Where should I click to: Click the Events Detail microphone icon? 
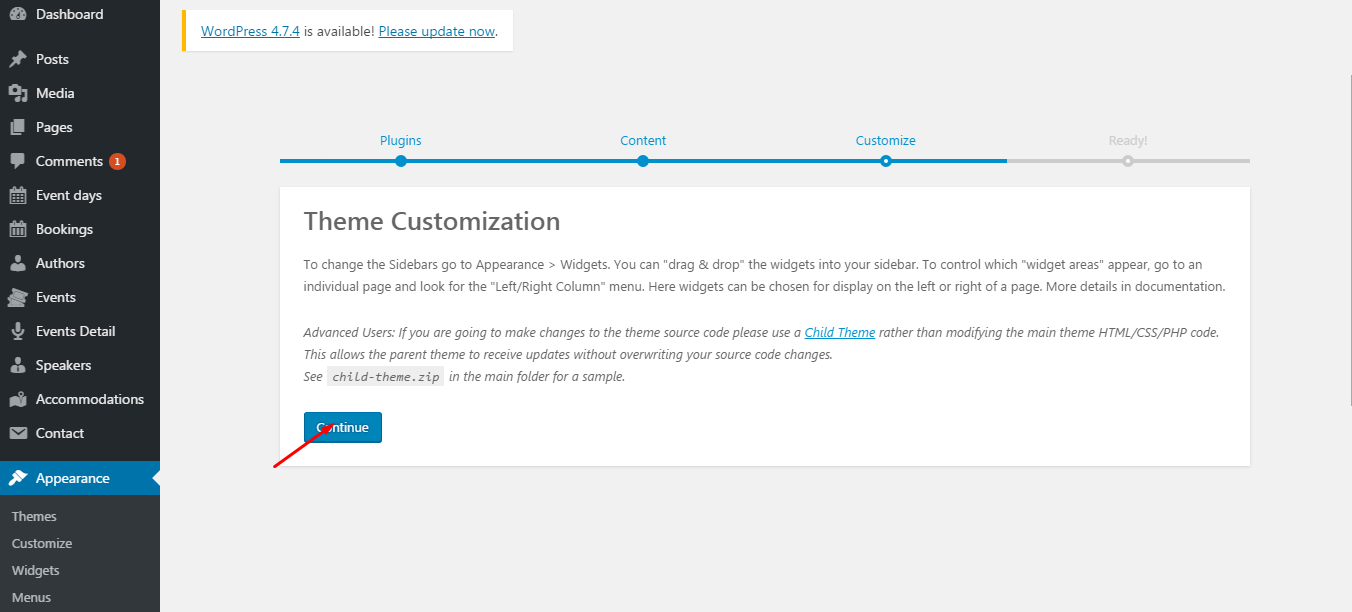click(18, 331)
